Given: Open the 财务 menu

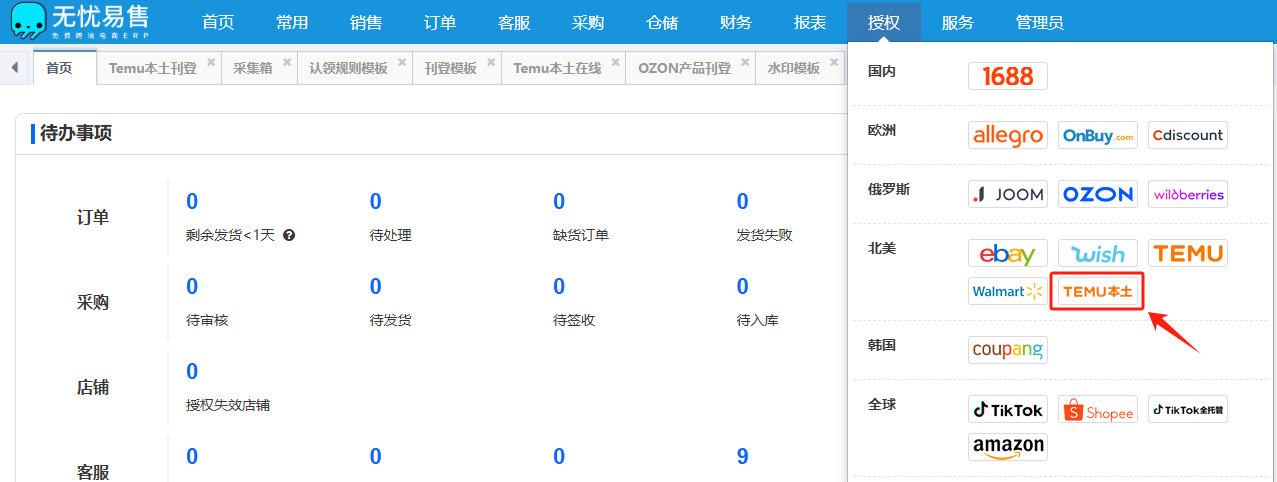Looking at the screenshot, I should point(736,22).
